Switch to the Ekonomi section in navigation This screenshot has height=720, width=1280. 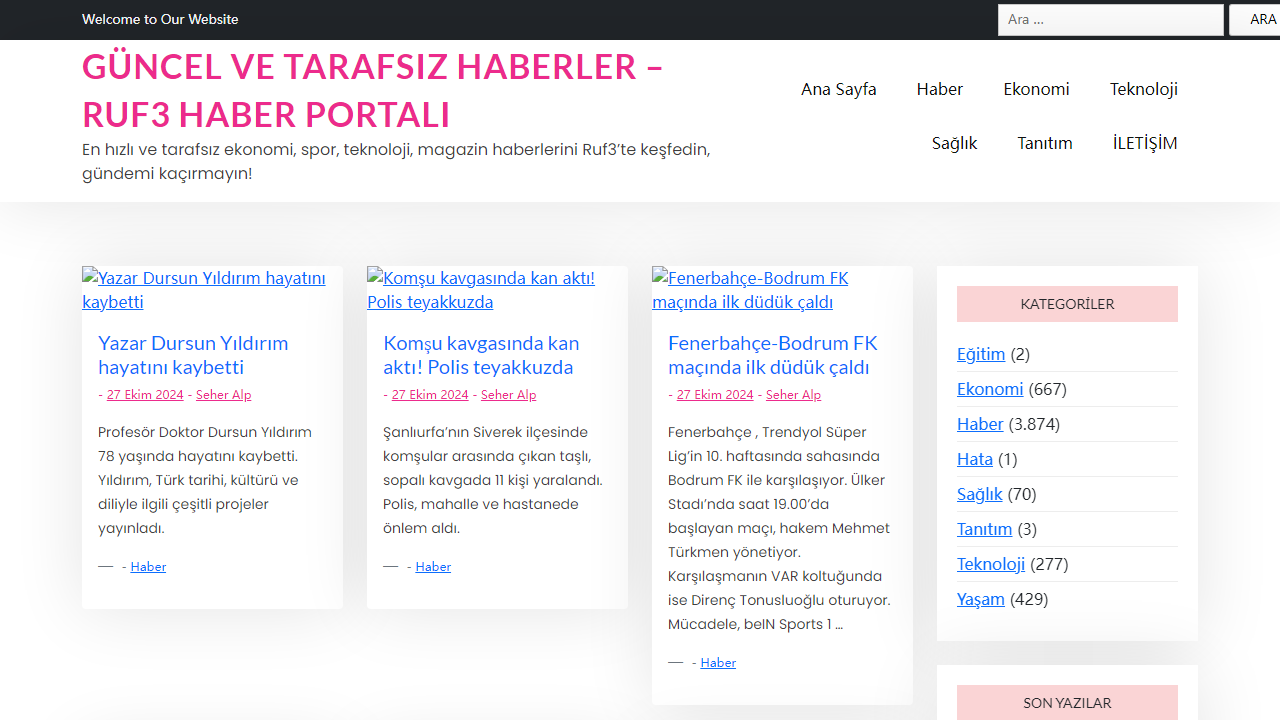click(1036, 89)
